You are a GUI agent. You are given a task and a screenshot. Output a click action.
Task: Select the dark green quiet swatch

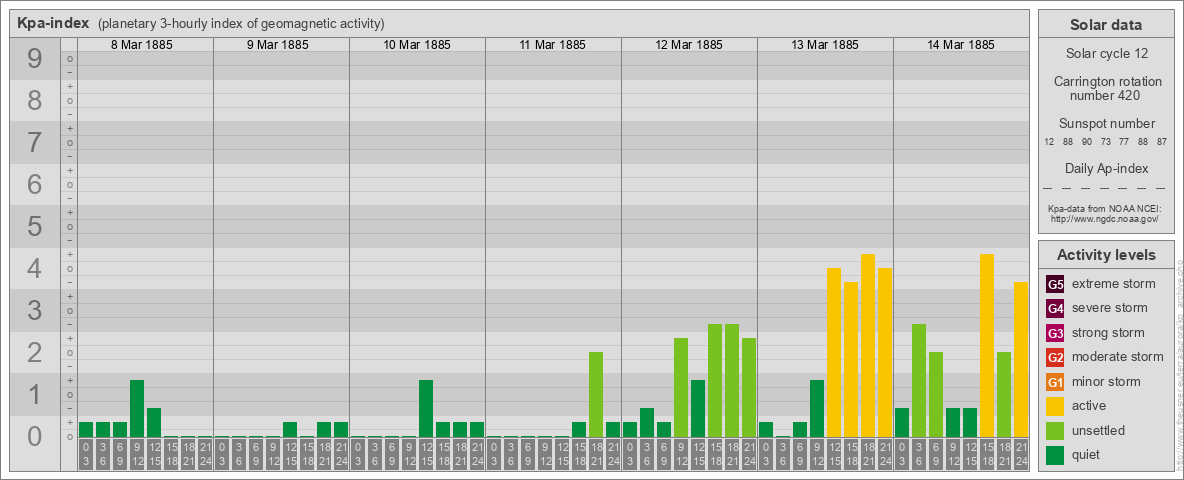(x=1055, y=454)
